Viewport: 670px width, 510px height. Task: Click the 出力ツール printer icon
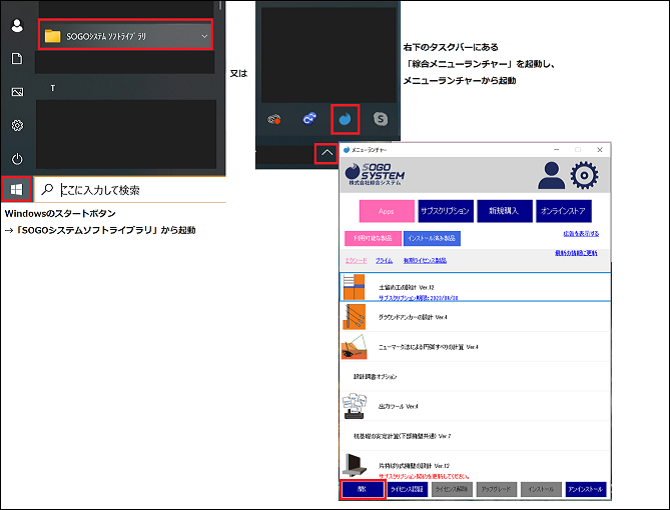coord(354,406)
